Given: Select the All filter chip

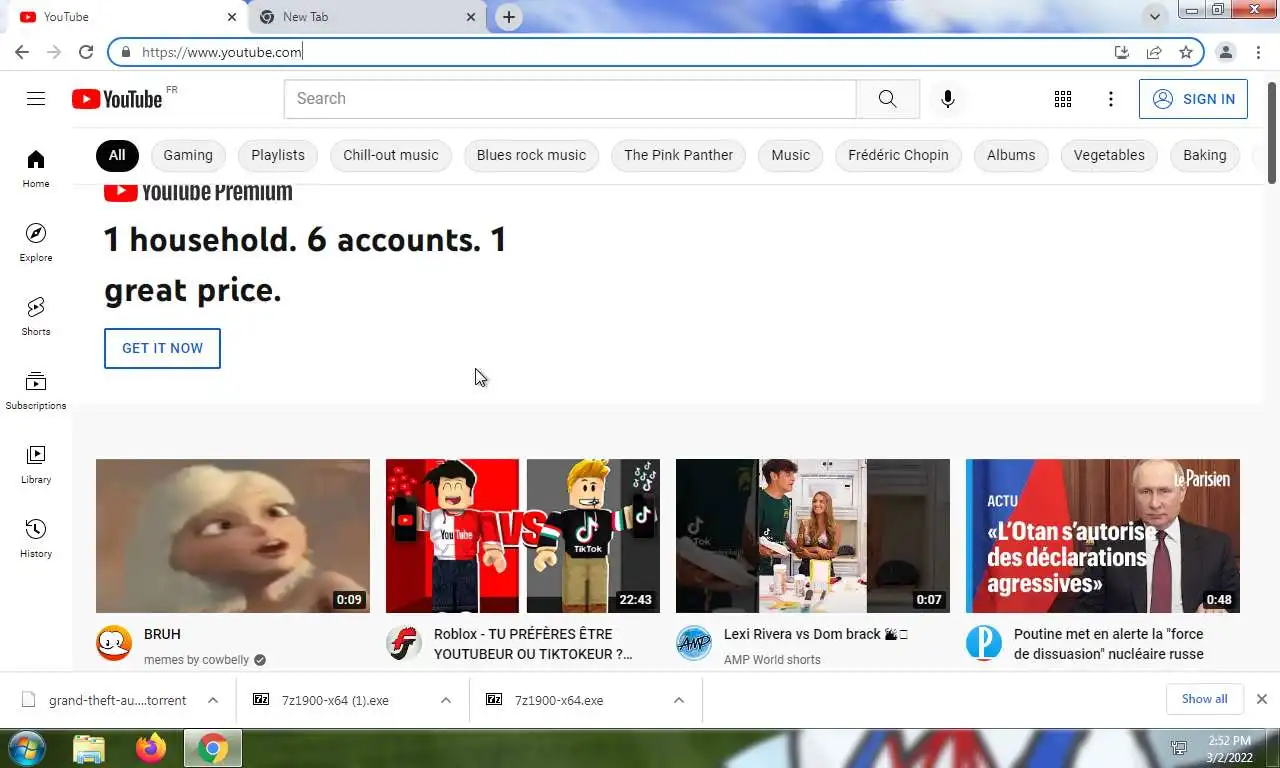Looking at the screenshot, I should pos(117,155).
